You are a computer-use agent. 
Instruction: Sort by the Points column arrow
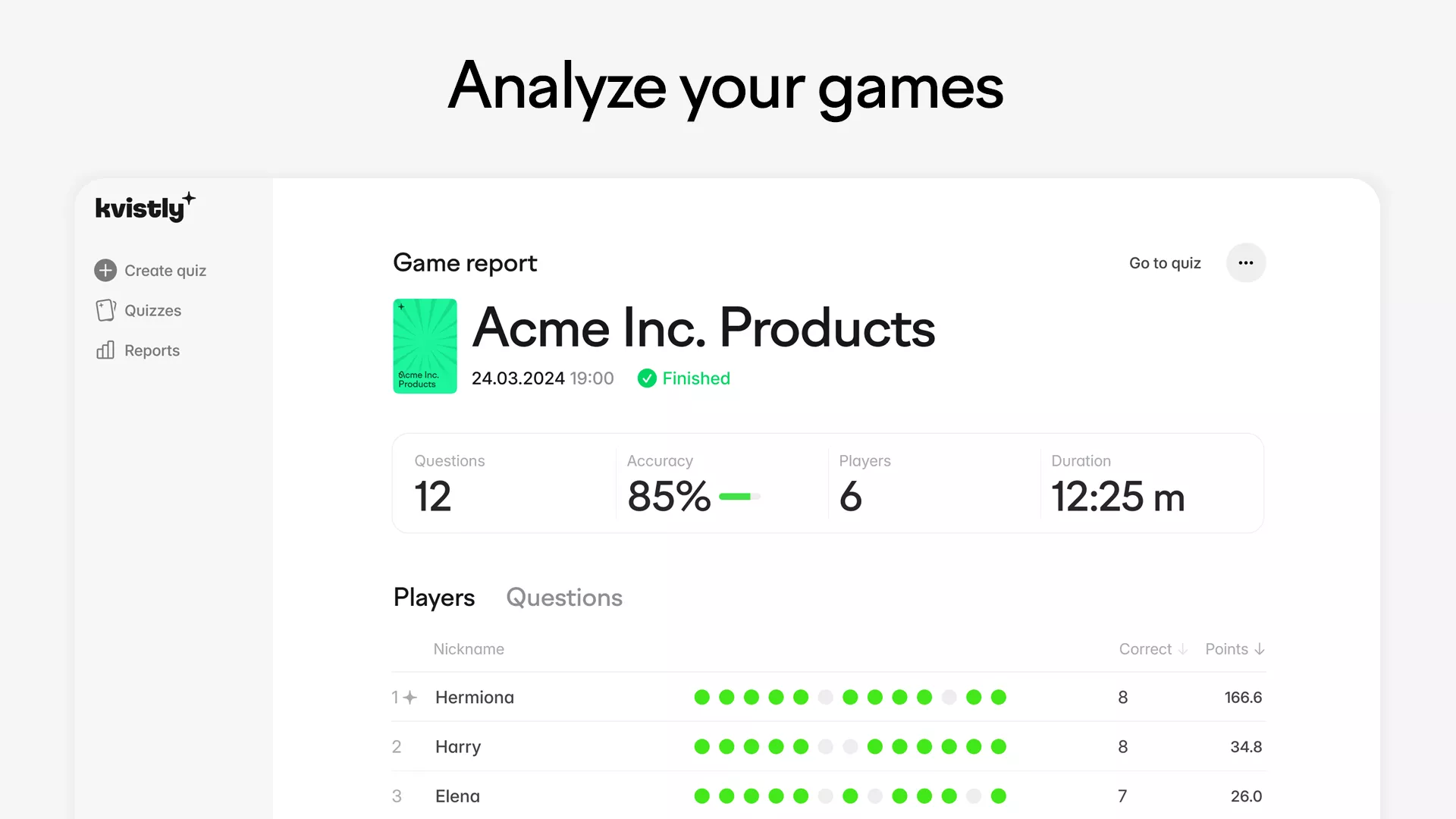pyautogui.click(x=1260, y=649)
